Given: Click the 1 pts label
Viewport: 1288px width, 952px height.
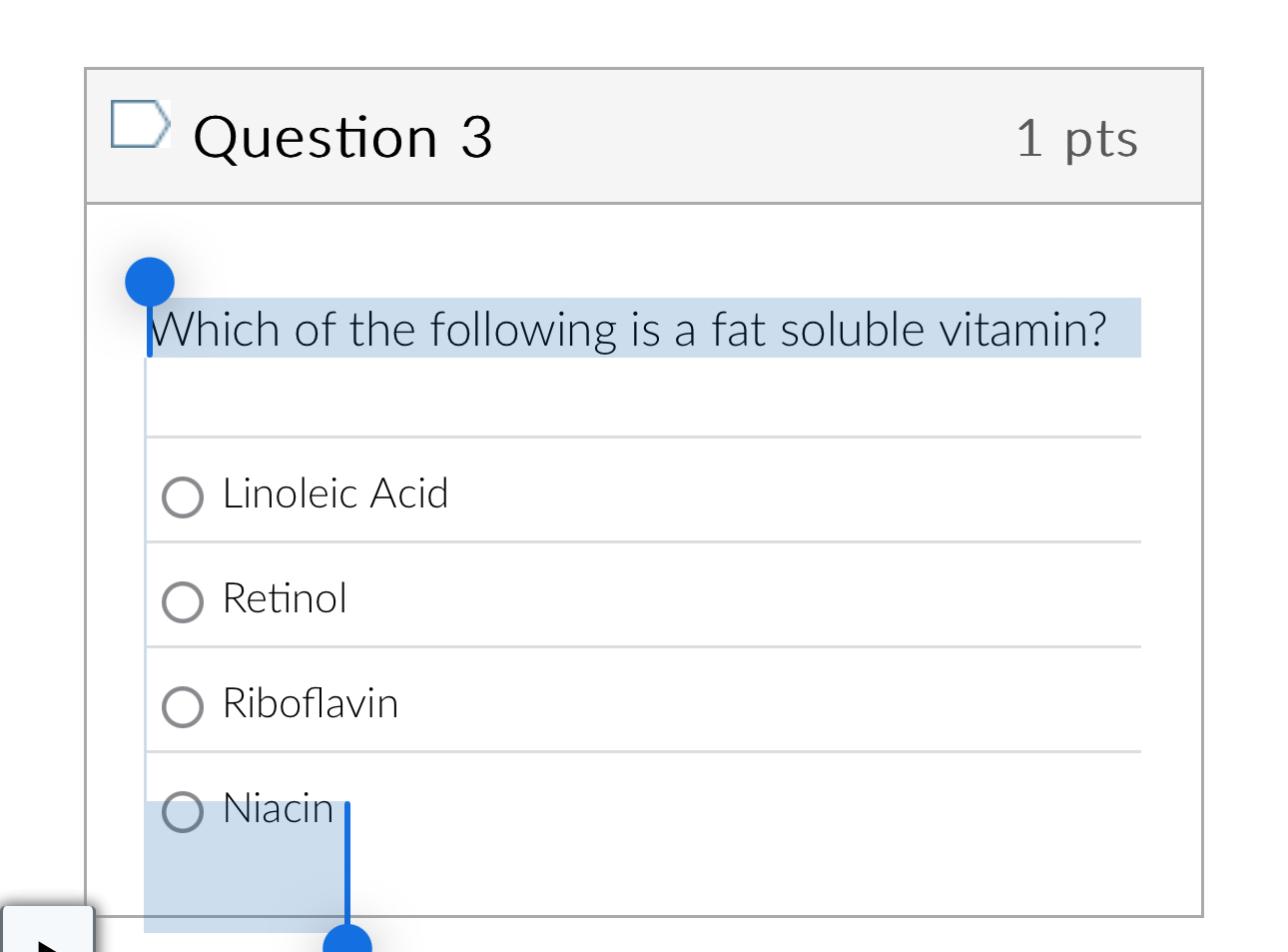Looking at the screenshot, I should 1076,139.
